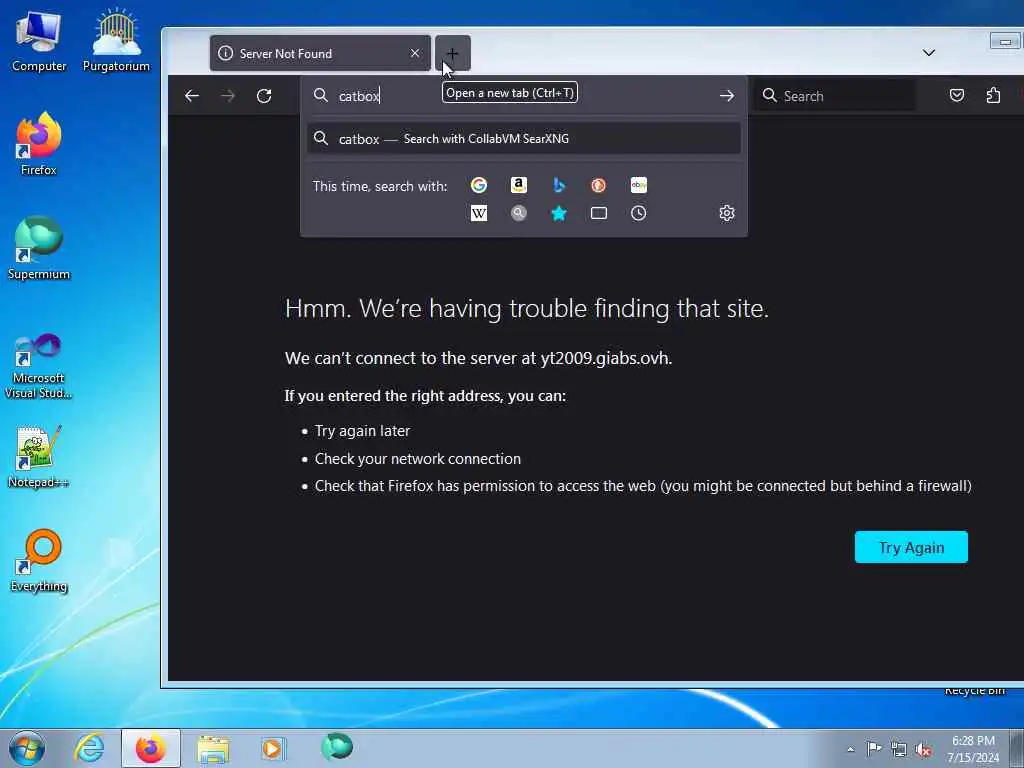
Task: Select catbox Search with CollabVM SearXNG suggestion
Action: tap(524, 138)
